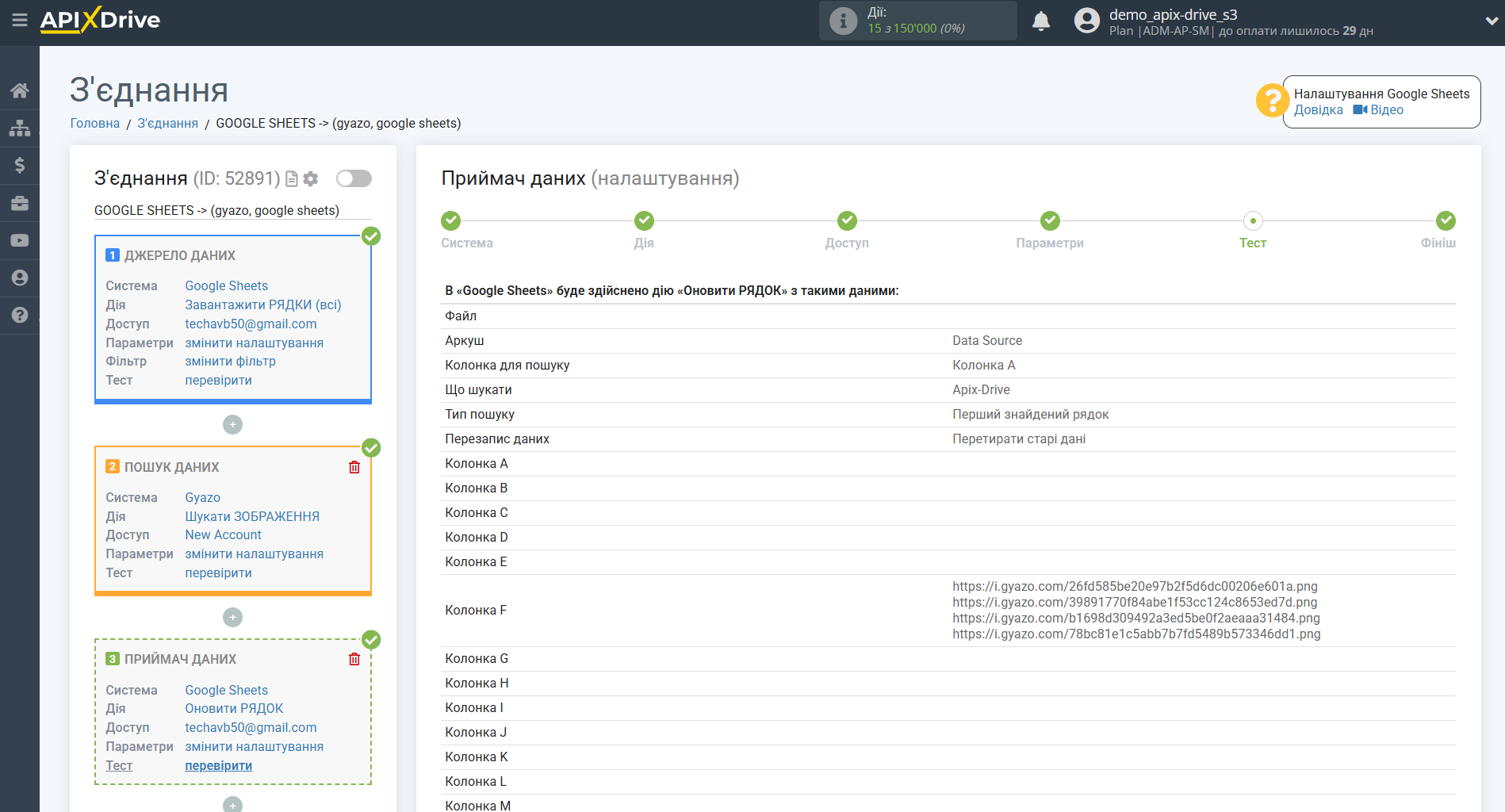This screenshot has height=812, width=1505.
Task: Expand the user account dropdown chevron
Action: click(x=1491, y=21)
